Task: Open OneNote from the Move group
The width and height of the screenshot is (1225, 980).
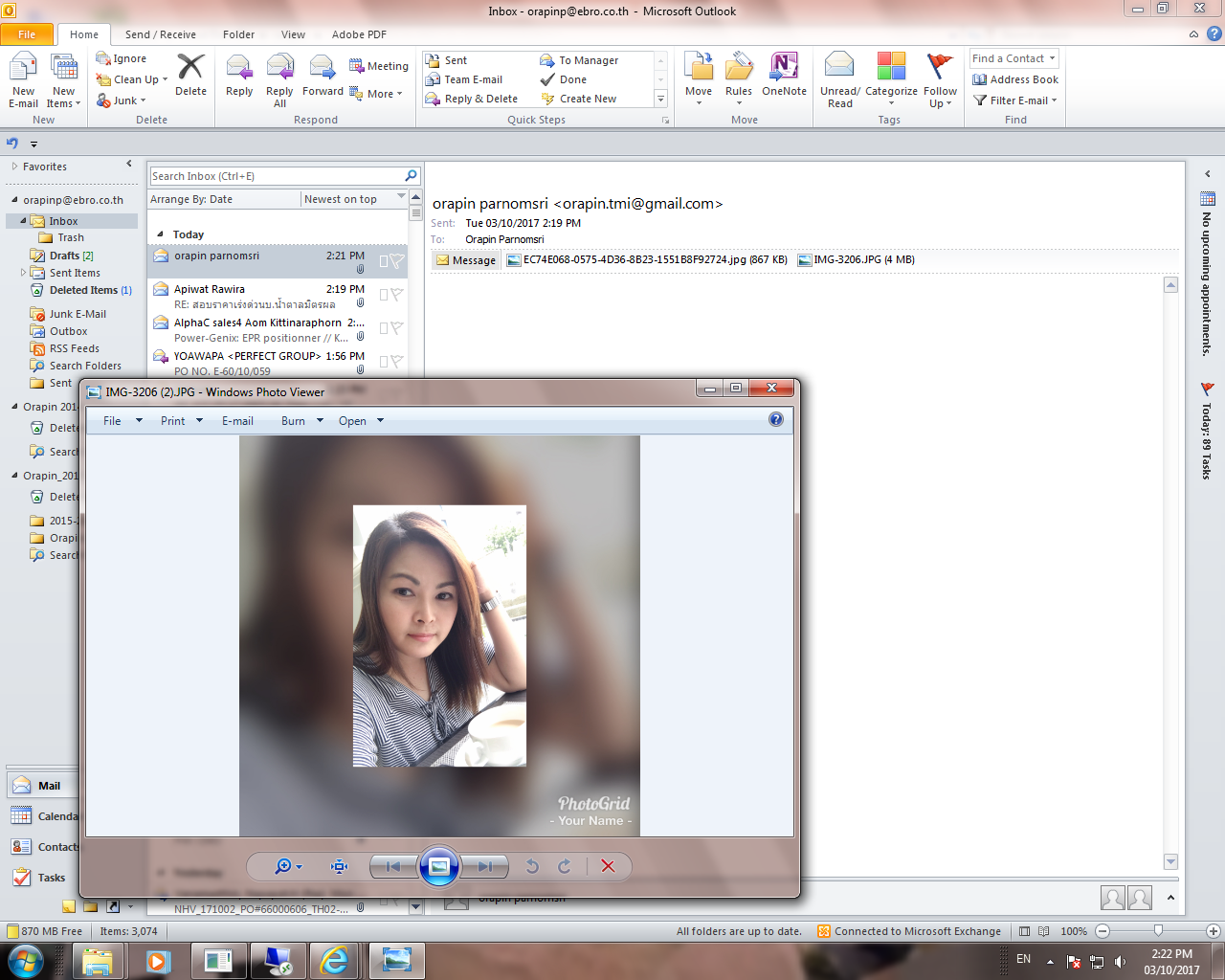Action: pyautogui.click(x=784, y=75)
